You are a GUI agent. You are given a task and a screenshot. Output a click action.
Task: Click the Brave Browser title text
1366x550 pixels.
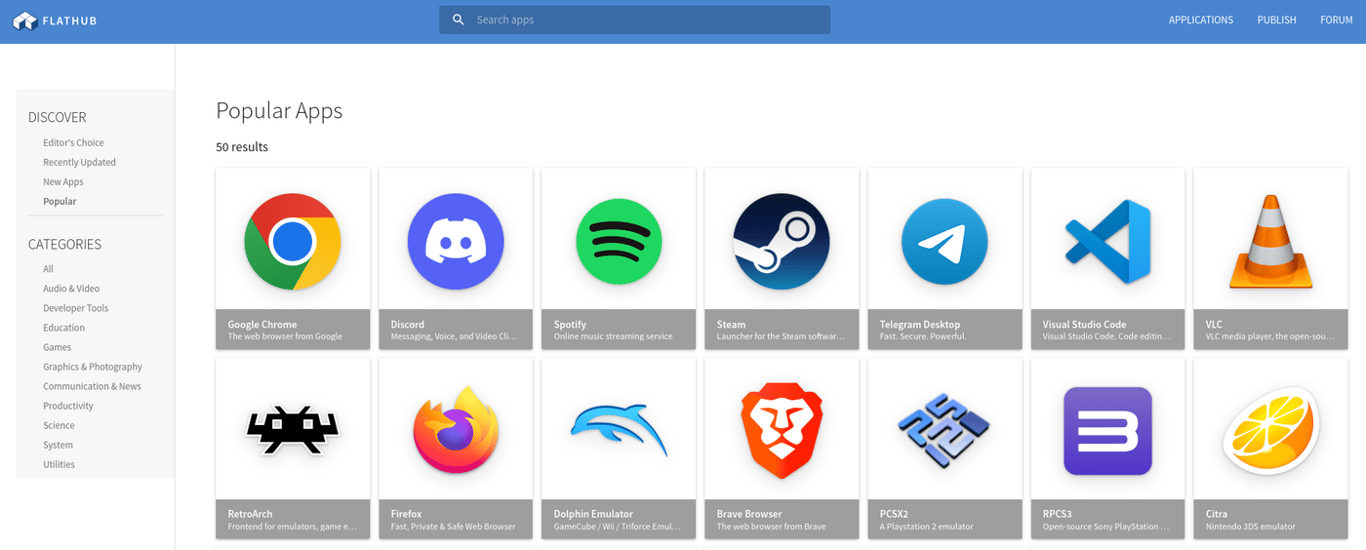pyautogui.click(x=749, y=514)
